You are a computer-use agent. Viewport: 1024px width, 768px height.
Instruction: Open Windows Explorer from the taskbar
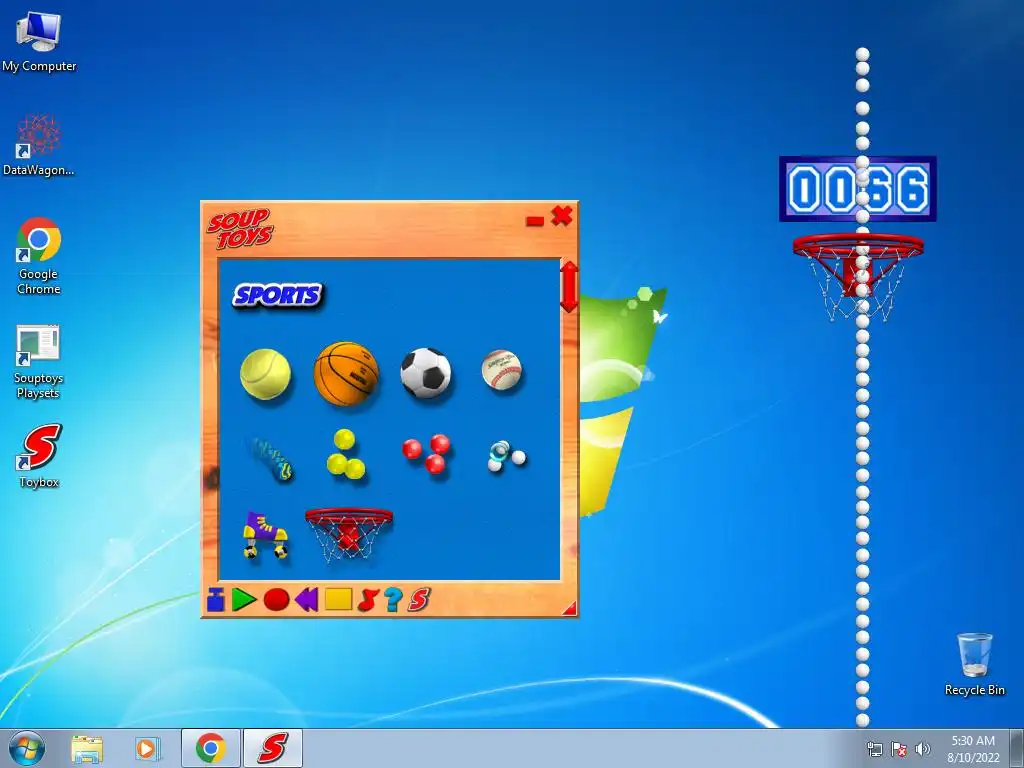[x=87, y=749]
